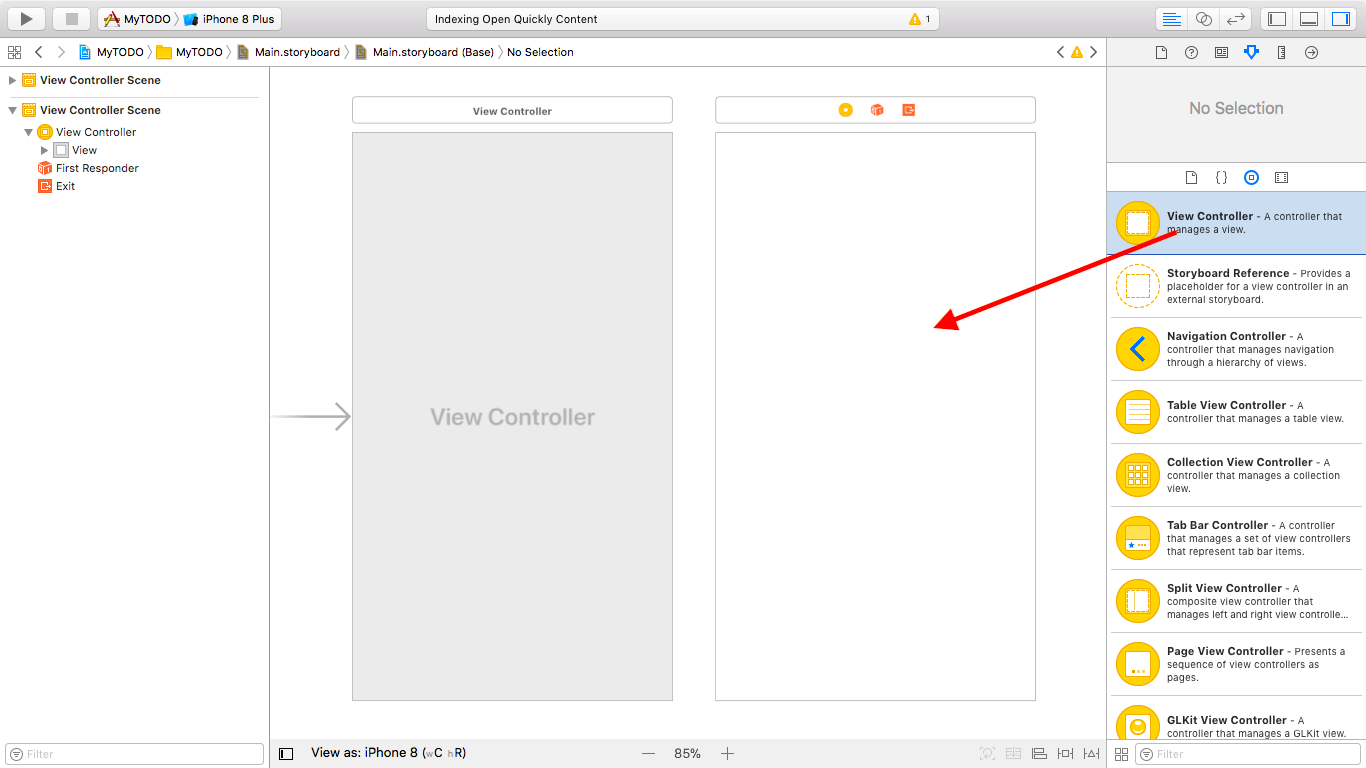
Task: Expand the View outline item
Action: coord(45,150)
